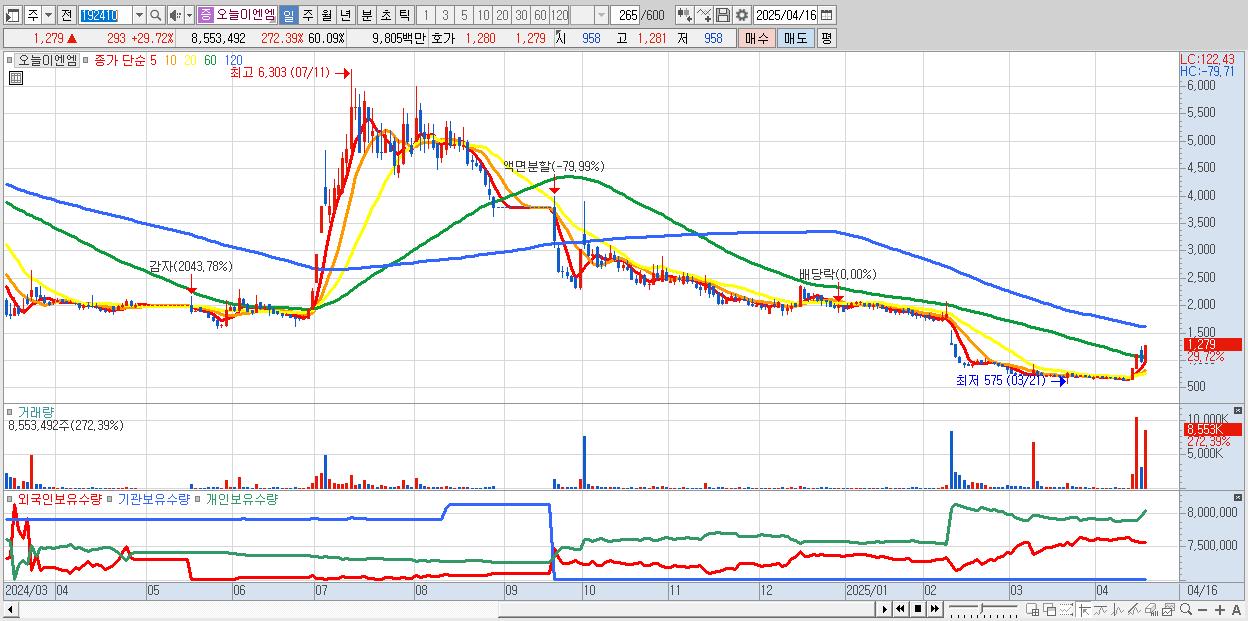Open stock search magnifier icon
Screen dimensions: 1248x621
click(x=156, y=15)
